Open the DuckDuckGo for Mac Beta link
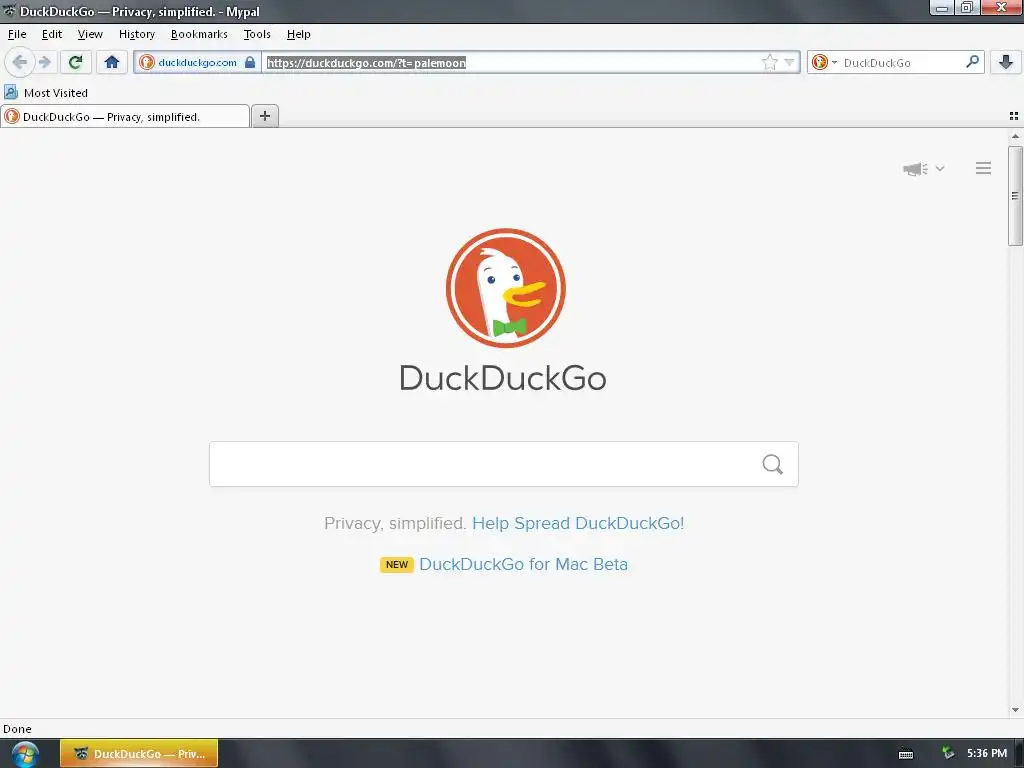The image size is (1024, 768). pos(523,564)
